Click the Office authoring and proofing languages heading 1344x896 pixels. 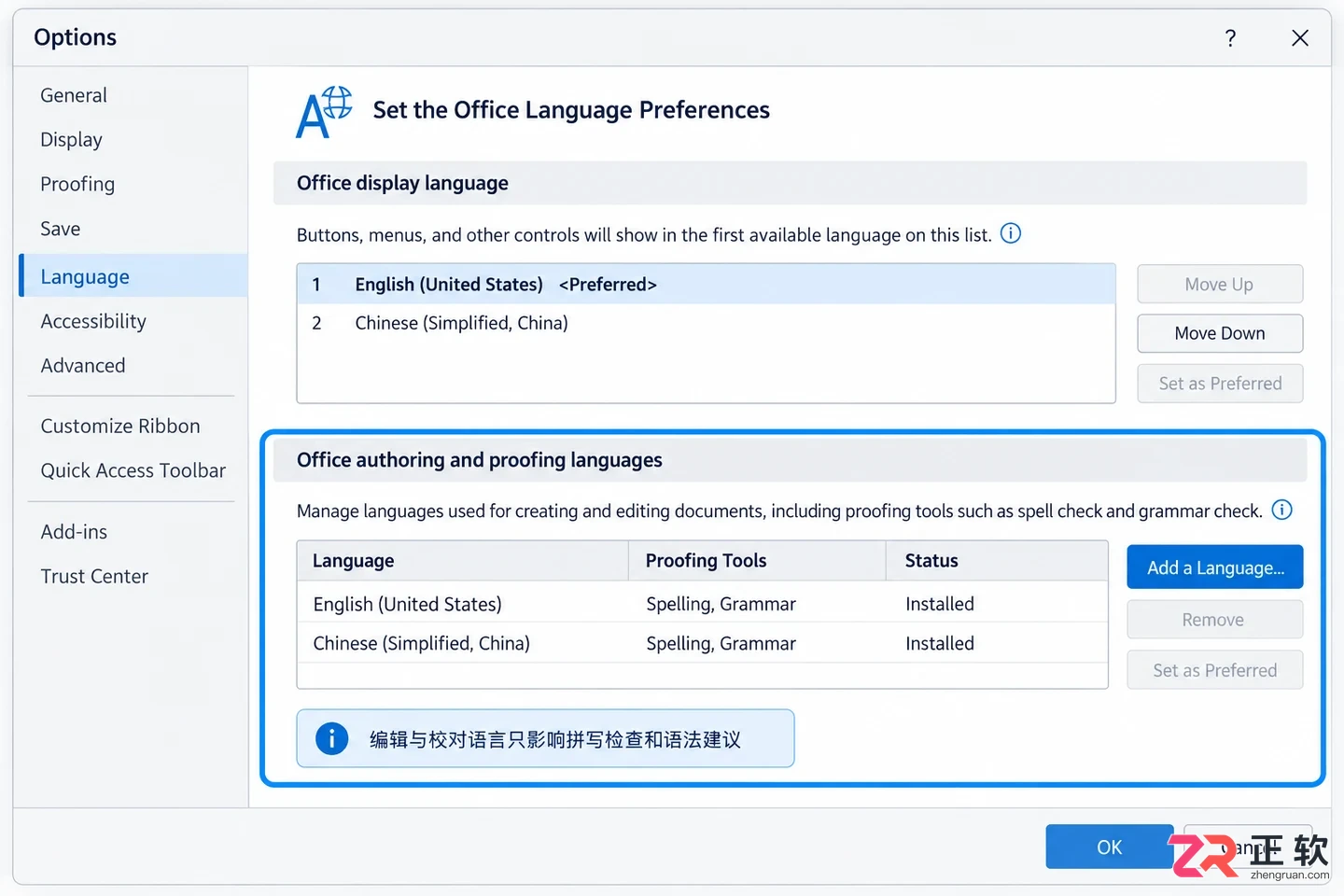(x=480, y=460)
